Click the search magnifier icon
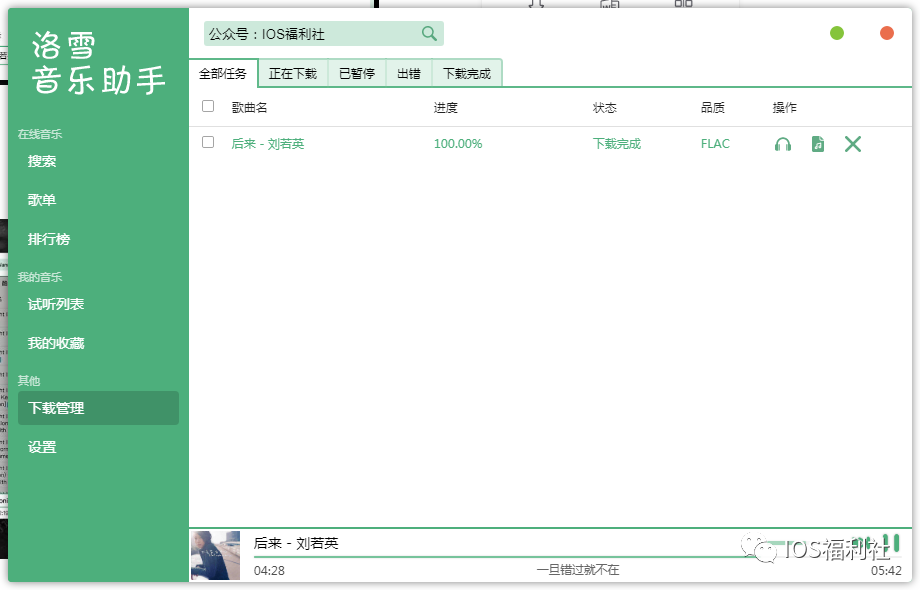920x590 pixels. coord(429,34)
